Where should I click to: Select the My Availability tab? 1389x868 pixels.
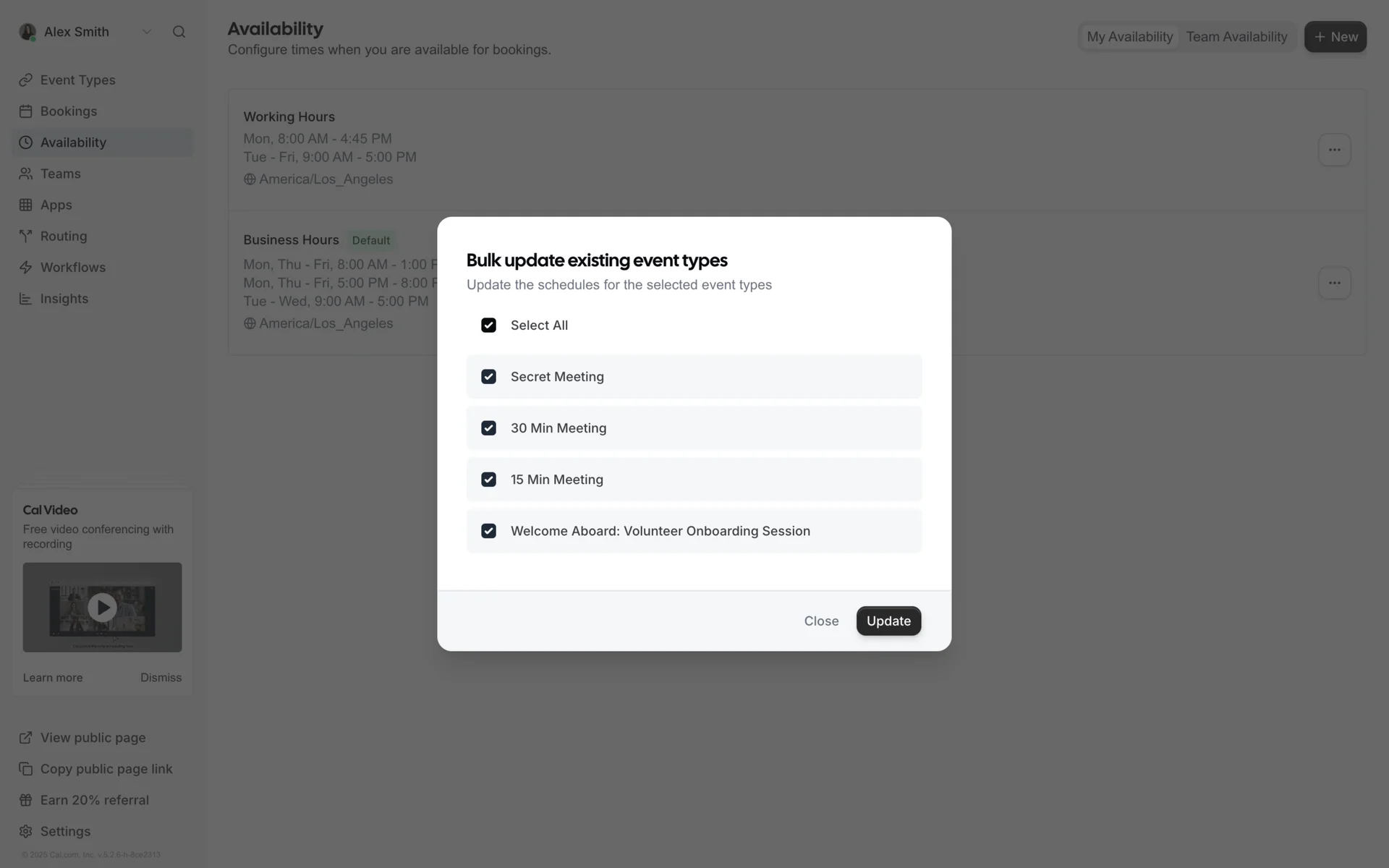[x=1129, y=37]
